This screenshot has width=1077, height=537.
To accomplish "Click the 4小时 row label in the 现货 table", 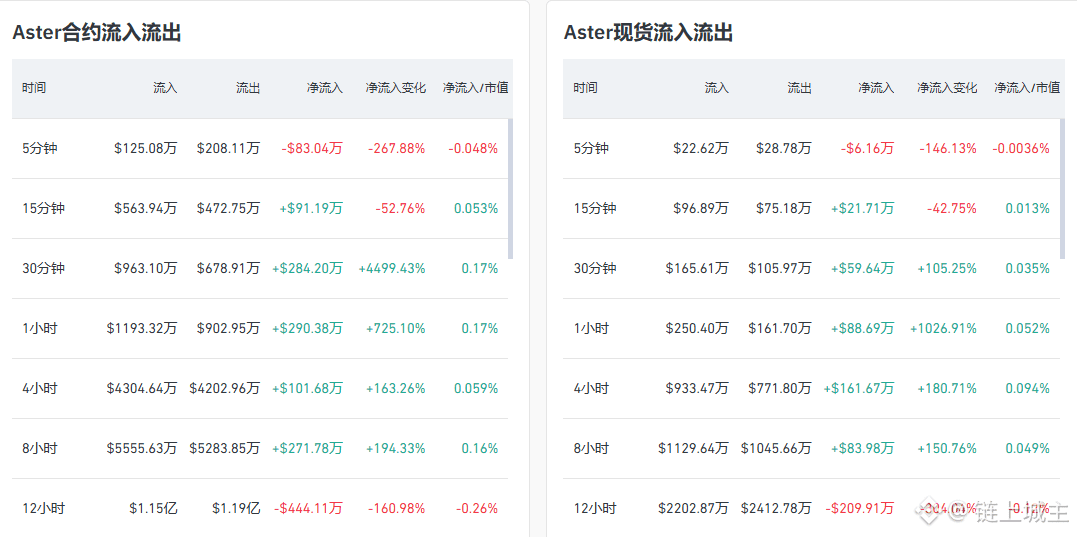I will pyautogui.click(x=591, y=389).
